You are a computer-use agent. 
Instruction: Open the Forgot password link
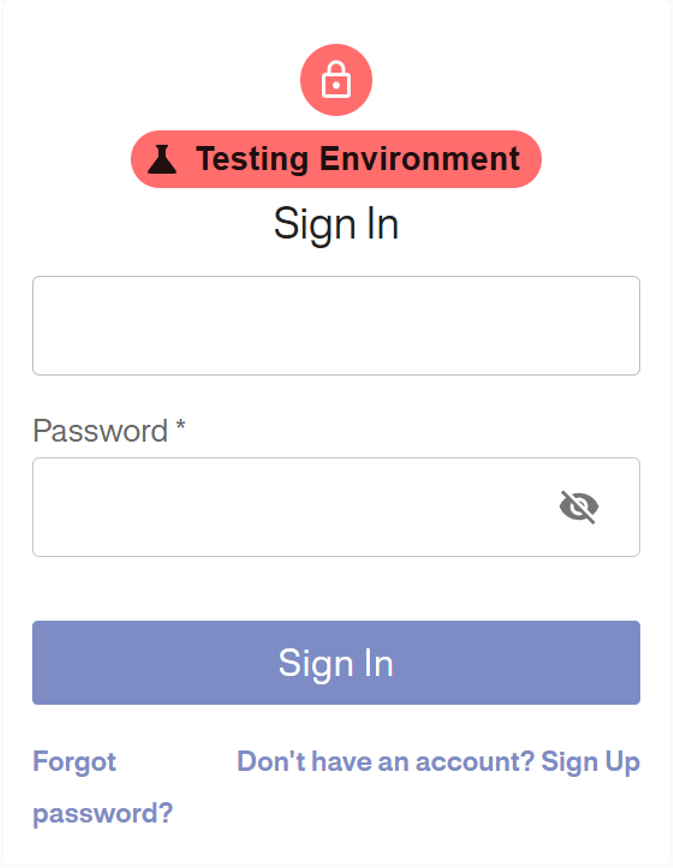tap(90, 785)
